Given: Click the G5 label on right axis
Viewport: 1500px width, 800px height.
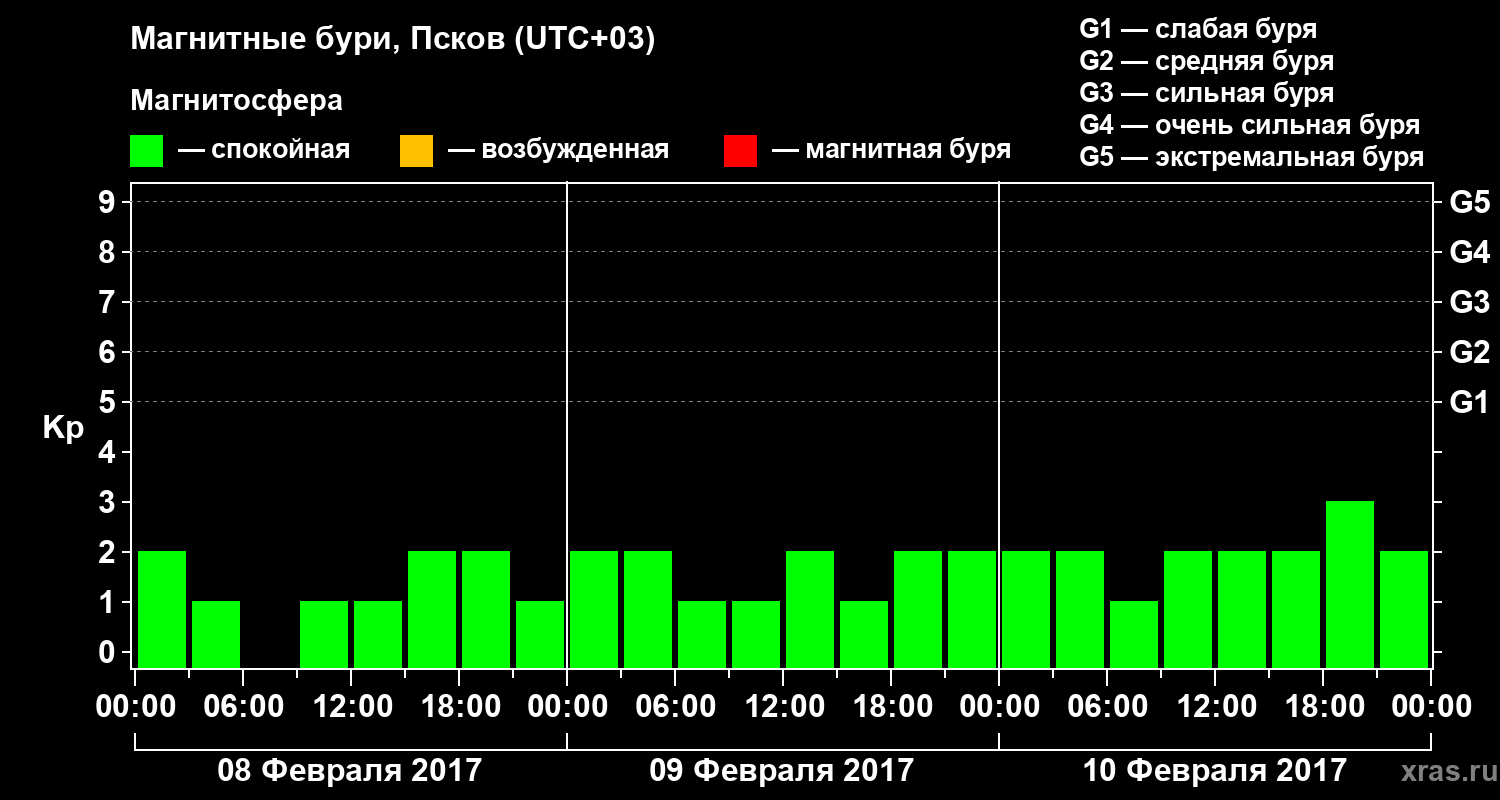Looking at the screenshot, I should click(1470, 202).
